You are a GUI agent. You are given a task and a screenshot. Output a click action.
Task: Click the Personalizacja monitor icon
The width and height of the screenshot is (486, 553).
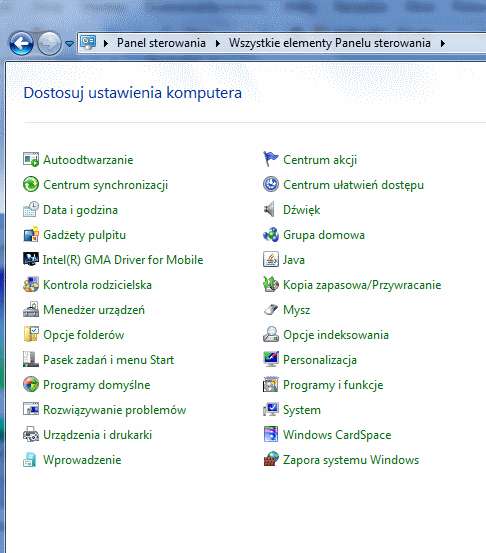coord(271,360)
